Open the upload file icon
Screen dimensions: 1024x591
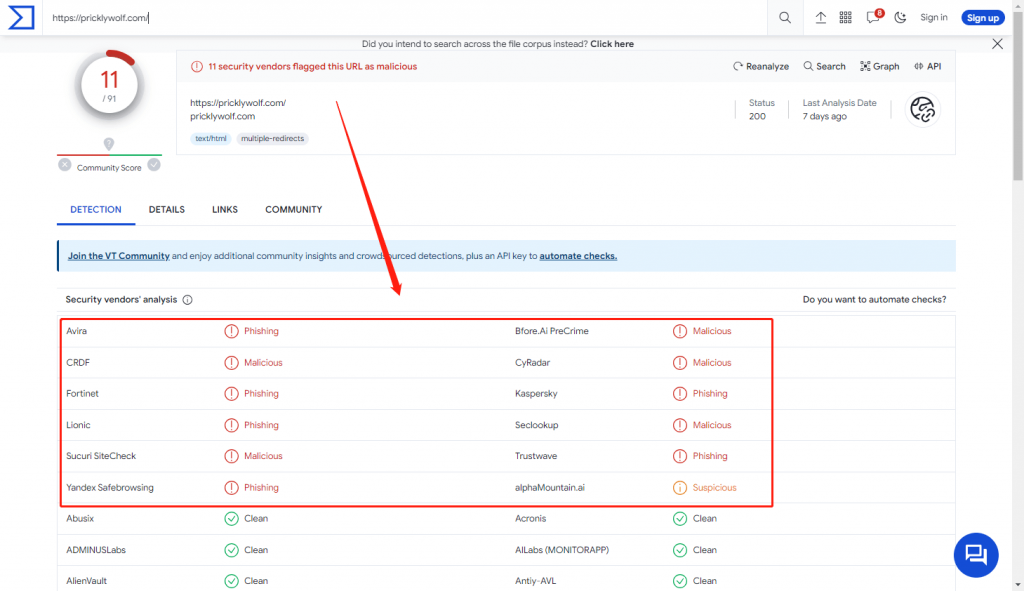pyautogui.click(x=820, y=18)
